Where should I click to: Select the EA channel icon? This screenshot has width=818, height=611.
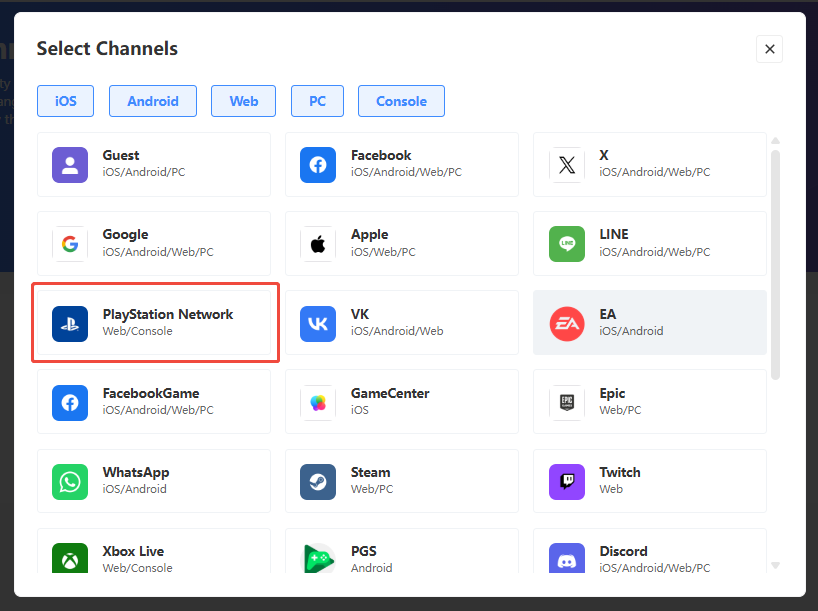tap(566, 323)
